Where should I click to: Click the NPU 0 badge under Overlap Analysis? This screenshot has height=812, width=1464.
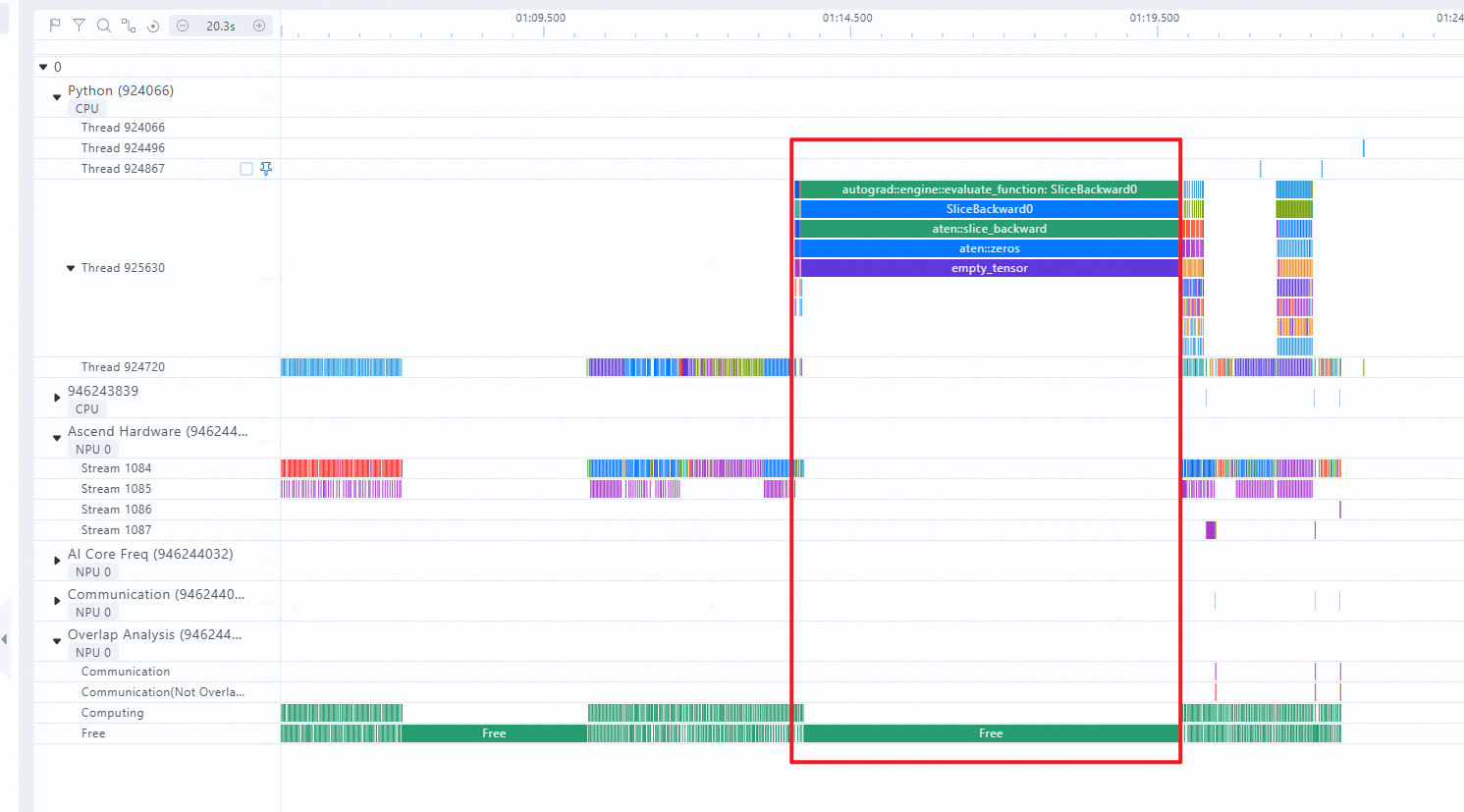pos(93,653)
